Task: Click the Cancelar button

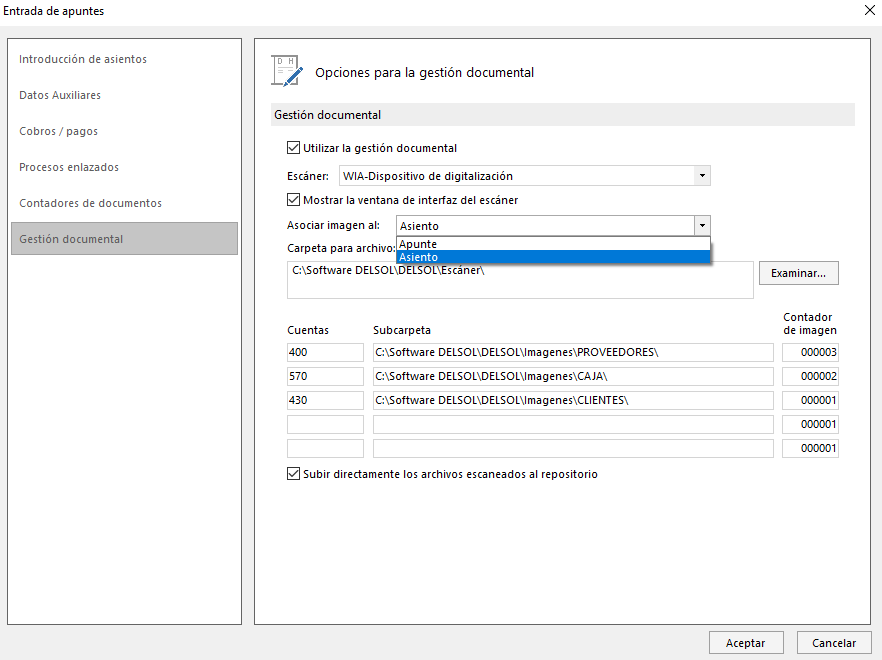Action: (834, 643)
